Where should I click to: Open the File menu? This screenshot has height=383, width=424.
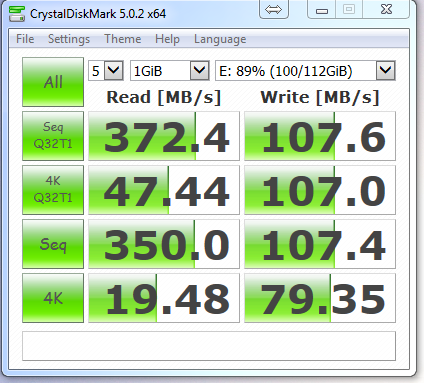(x=25, y=39)
